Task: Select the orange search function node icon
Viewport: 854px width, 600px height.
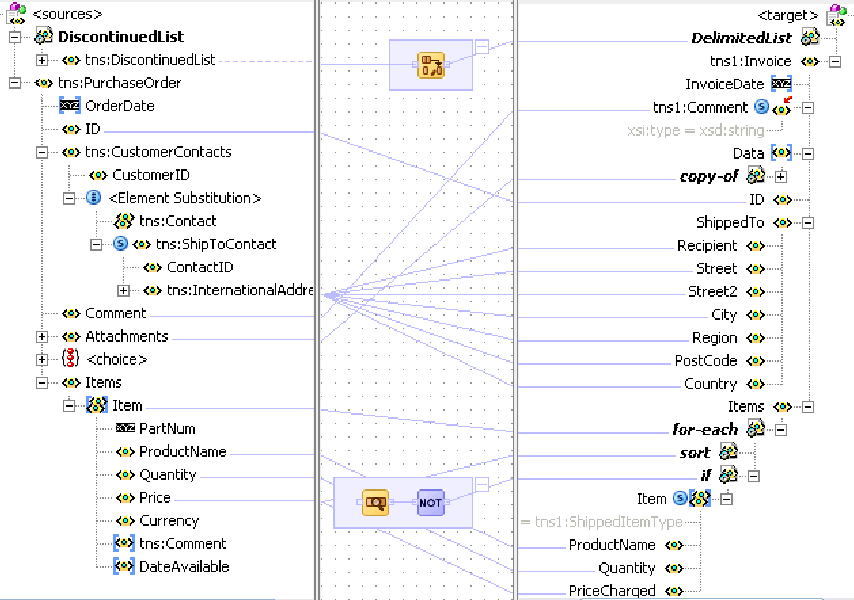Action: pos(375,503)
